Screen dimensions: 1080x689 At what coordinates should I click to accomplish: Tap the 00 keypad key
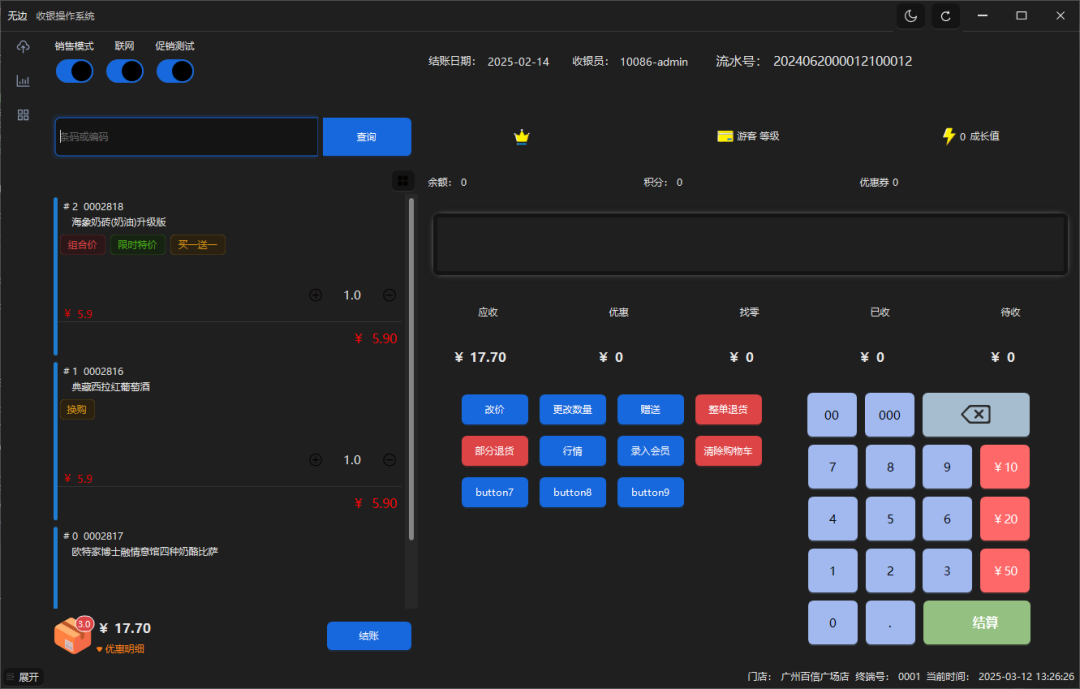[832, 415]
